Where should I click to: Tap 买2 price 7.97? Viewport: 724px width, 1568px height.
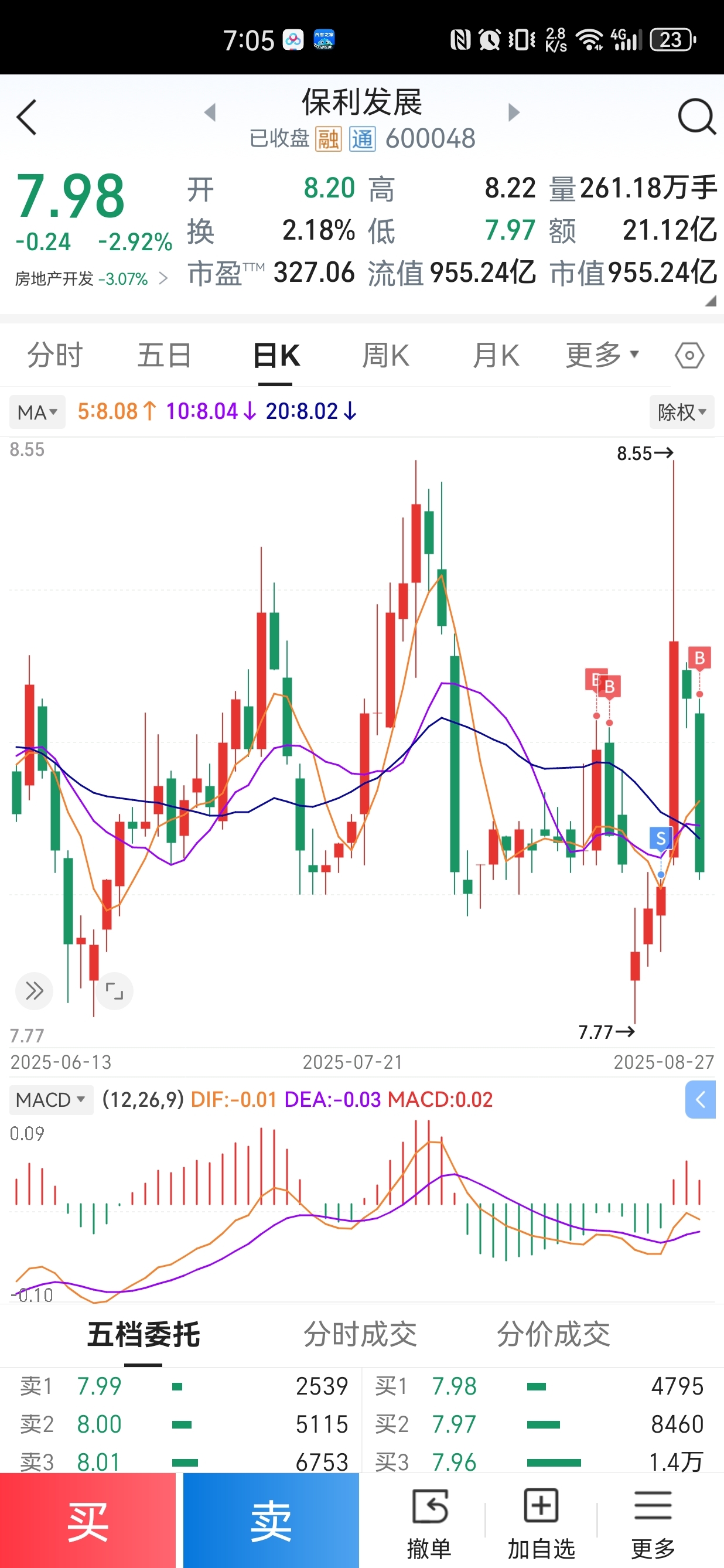(x=454, y=1424)
